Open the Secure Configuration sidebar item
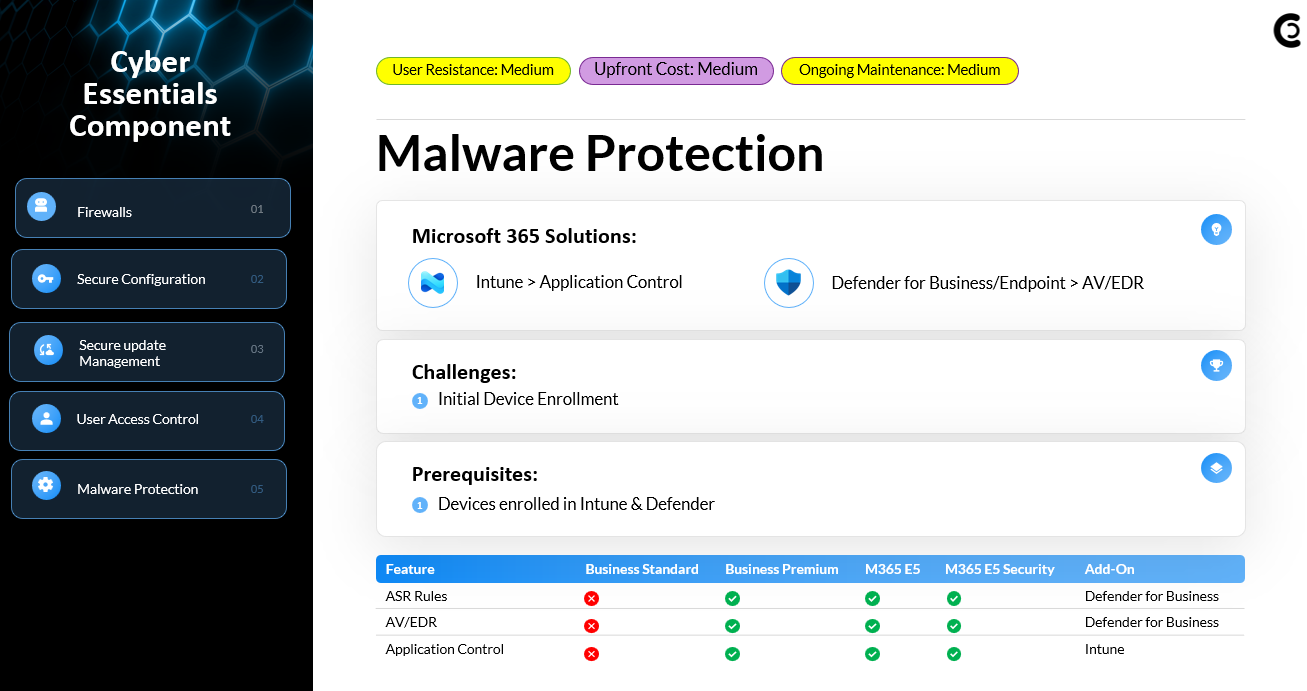Viewport: 1307px width, 691px height. [149, 279]
